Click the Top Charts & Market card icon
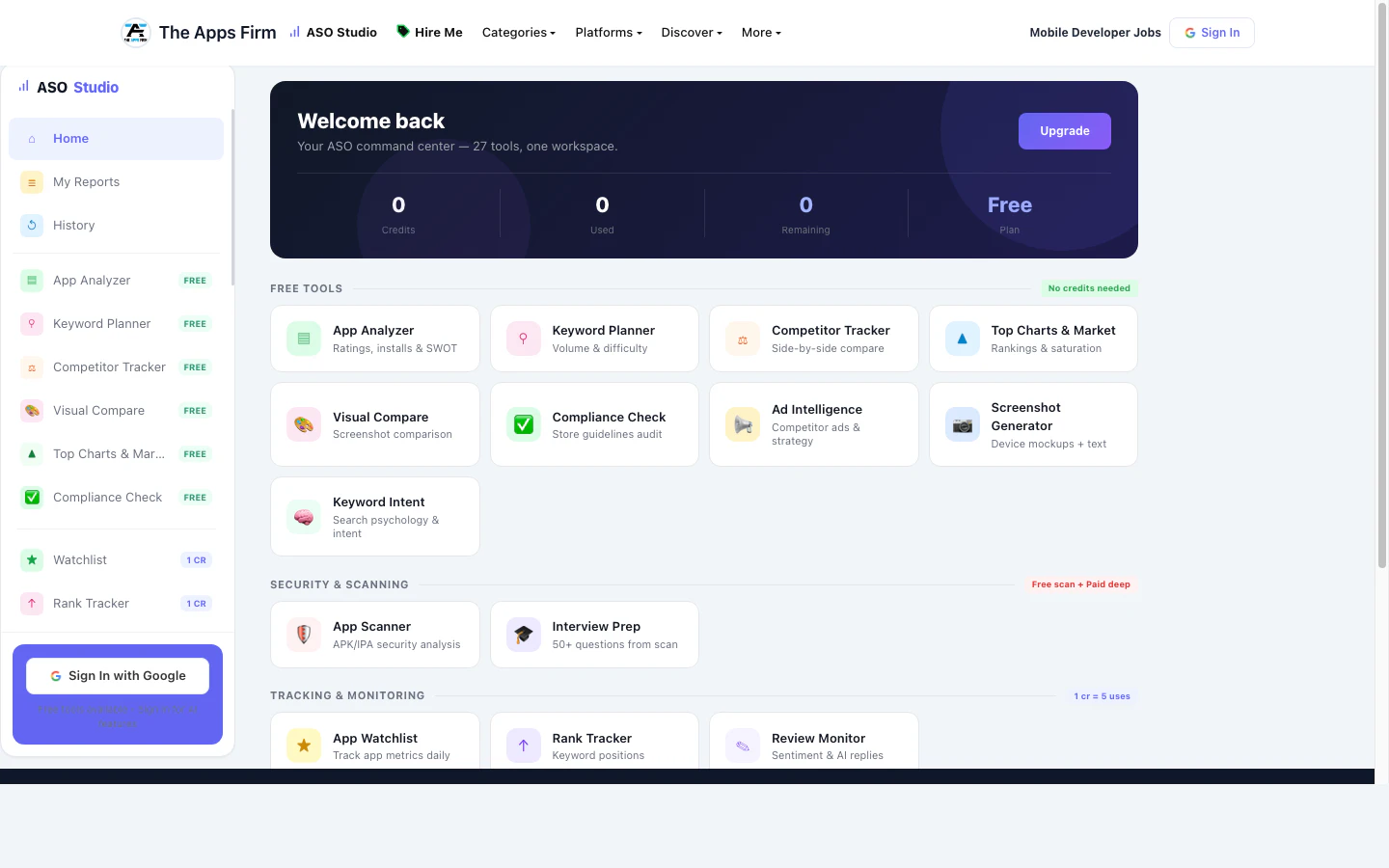 [963, 339]
